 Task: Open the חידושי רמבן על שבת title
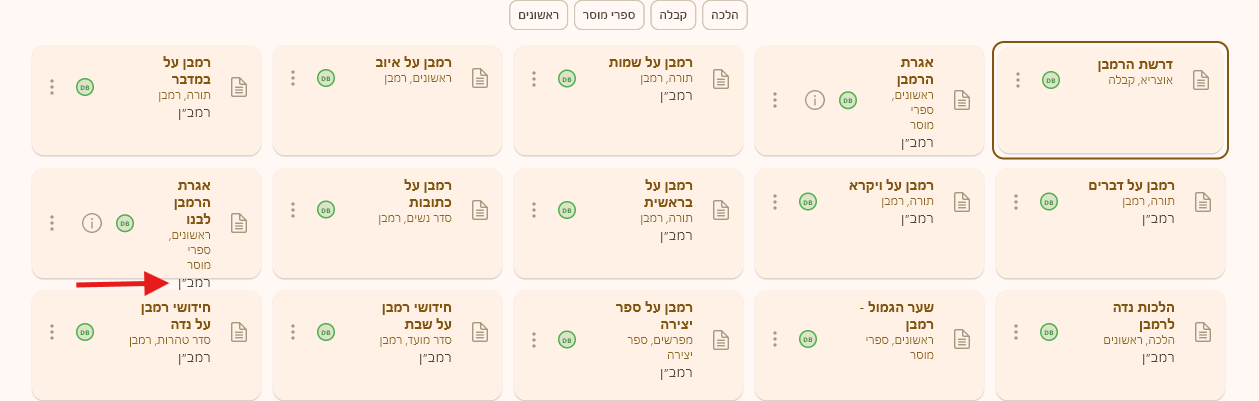pyautogui.click(x=417, y=316)
